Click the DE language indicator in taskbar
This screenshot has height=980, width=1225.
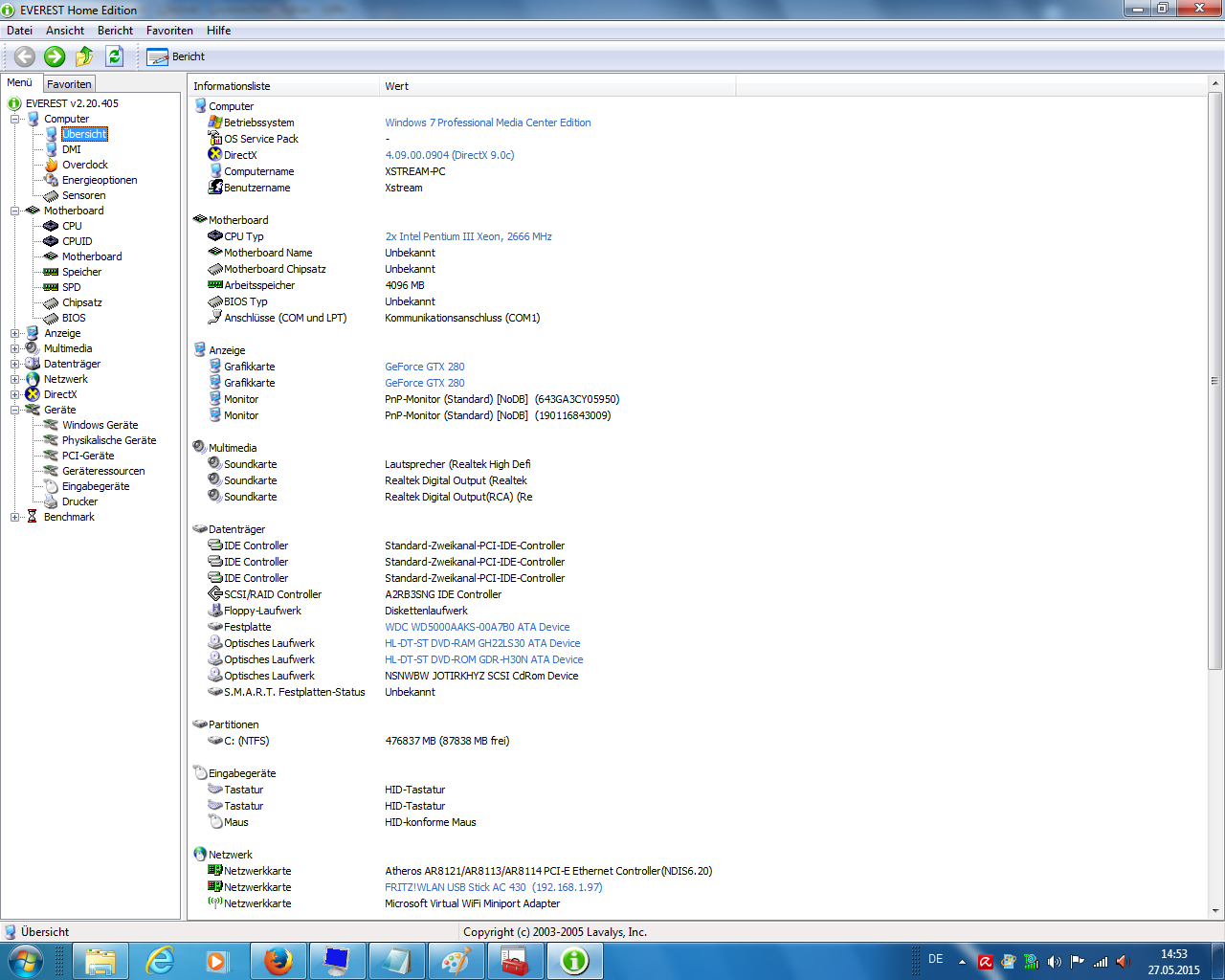pos(935,959)
